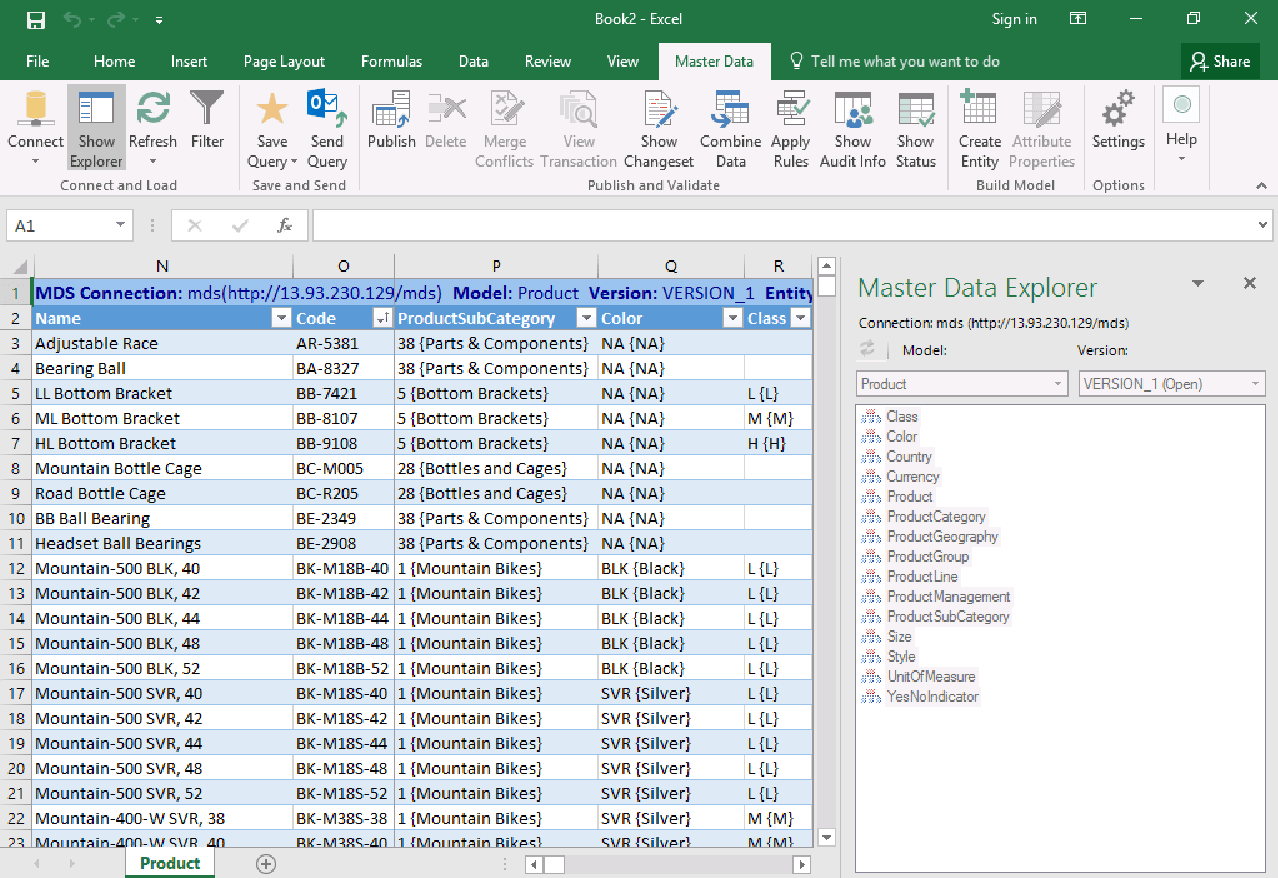Image resolution: width=1278 pixels, height=878 pixels.
Task: Open the Name Box dropdown arrow
Action: [x=121, y=226]
